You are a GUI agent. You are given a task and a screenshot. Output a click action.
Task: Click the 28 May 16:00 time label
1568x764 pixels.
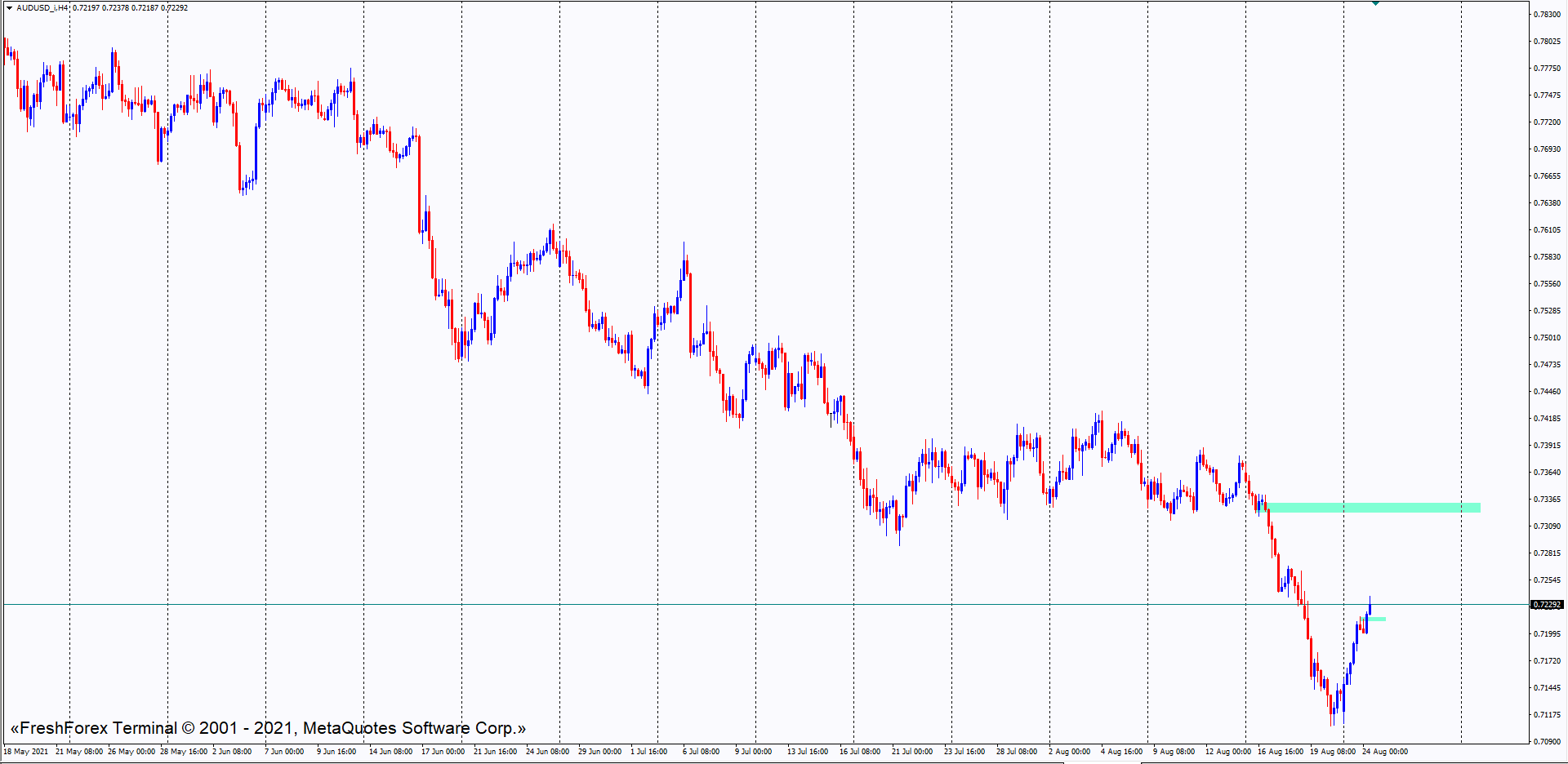(184, 752)
